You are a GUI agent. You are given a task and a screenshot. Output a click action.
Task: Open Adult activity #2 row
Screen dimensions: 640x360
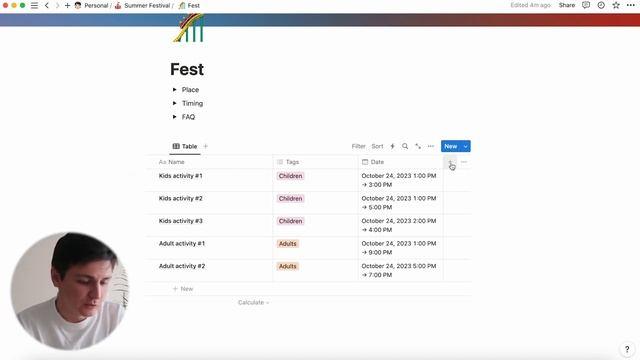(x=182, y=266)
